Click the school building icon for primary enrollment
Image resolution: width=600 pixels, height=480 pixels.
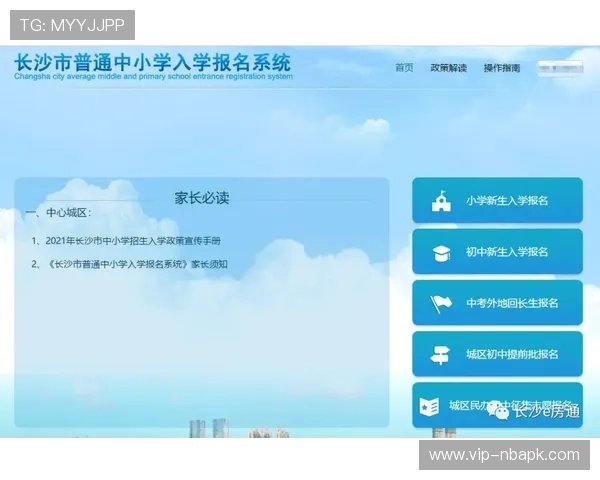point(441,201)
